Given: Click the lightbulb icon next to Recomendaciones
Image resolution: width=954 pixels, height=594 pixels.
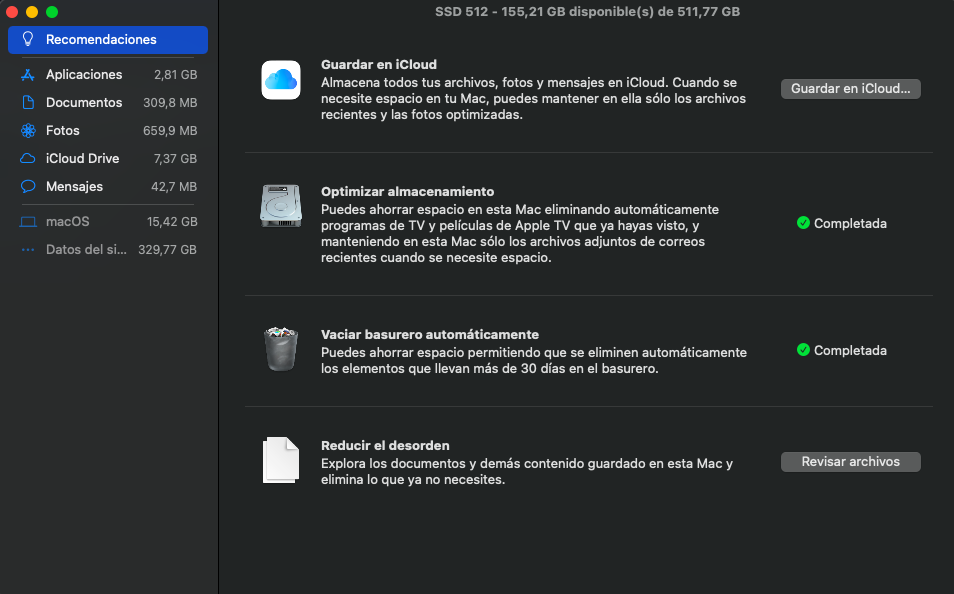Looking at the screenshot, I should [28, 39].
